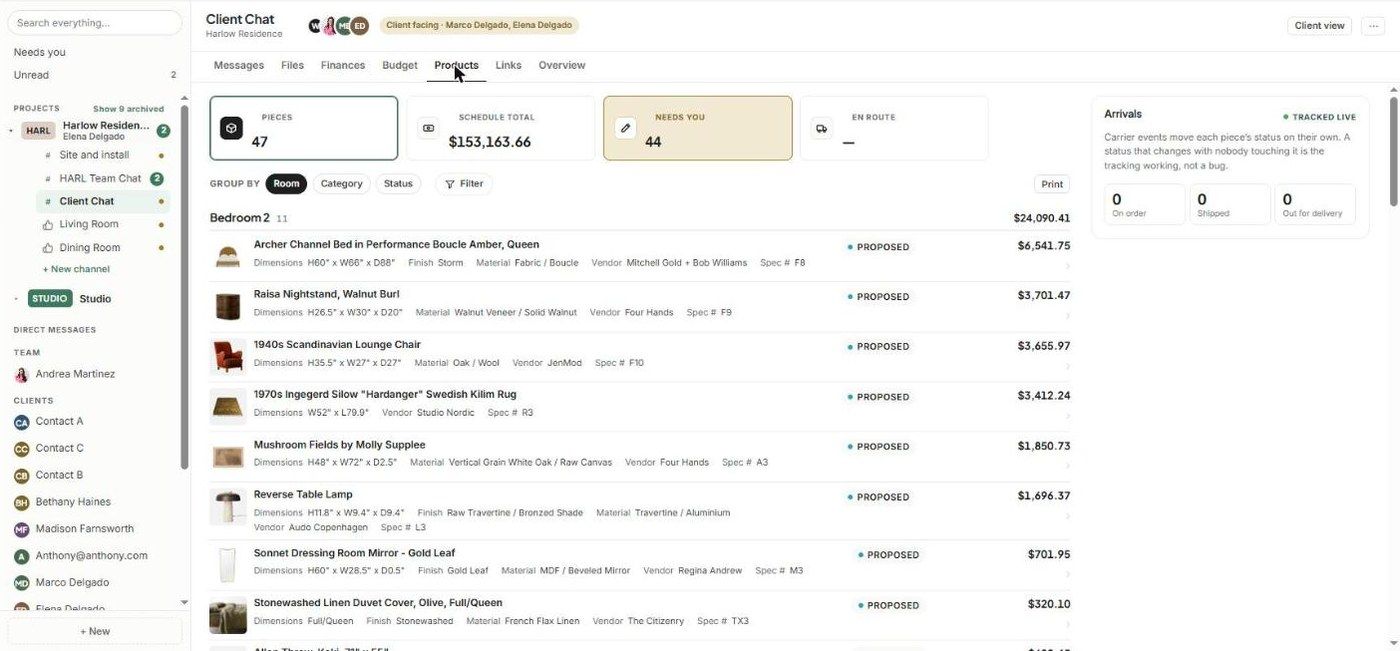The height and width of the screenshot is (651, 1400).
Task: Open the Needs you sidebar item
Action: 40,52
